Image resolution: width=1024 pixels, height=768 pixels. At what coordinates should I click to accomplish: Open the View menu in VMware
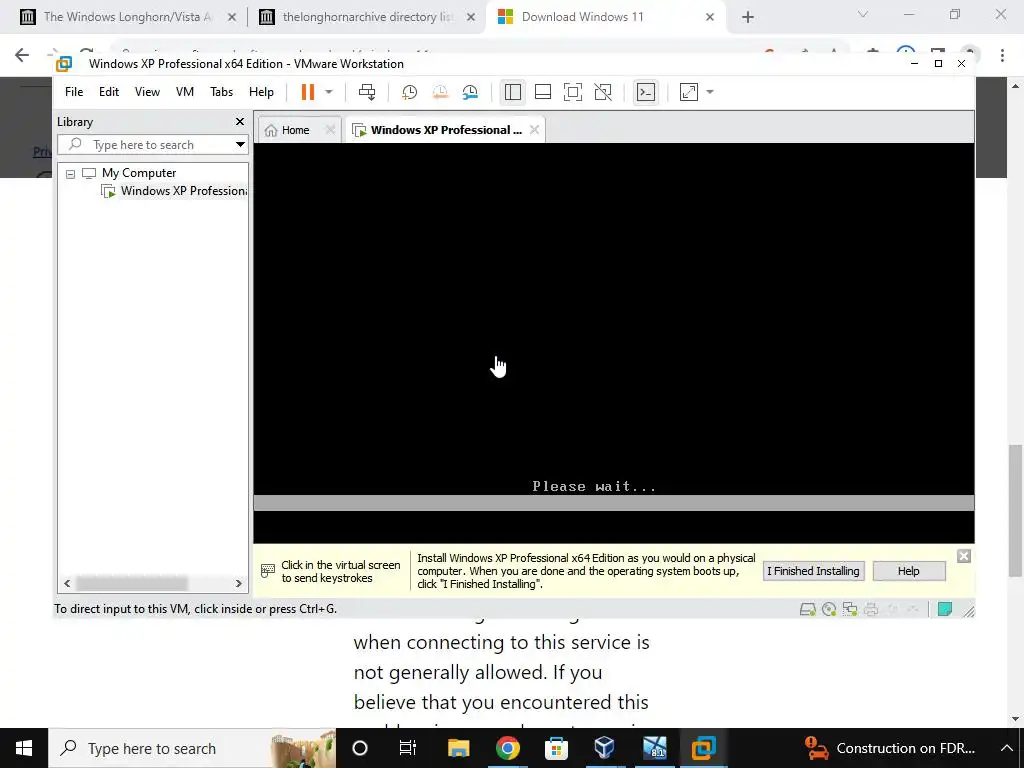(147, 92)
